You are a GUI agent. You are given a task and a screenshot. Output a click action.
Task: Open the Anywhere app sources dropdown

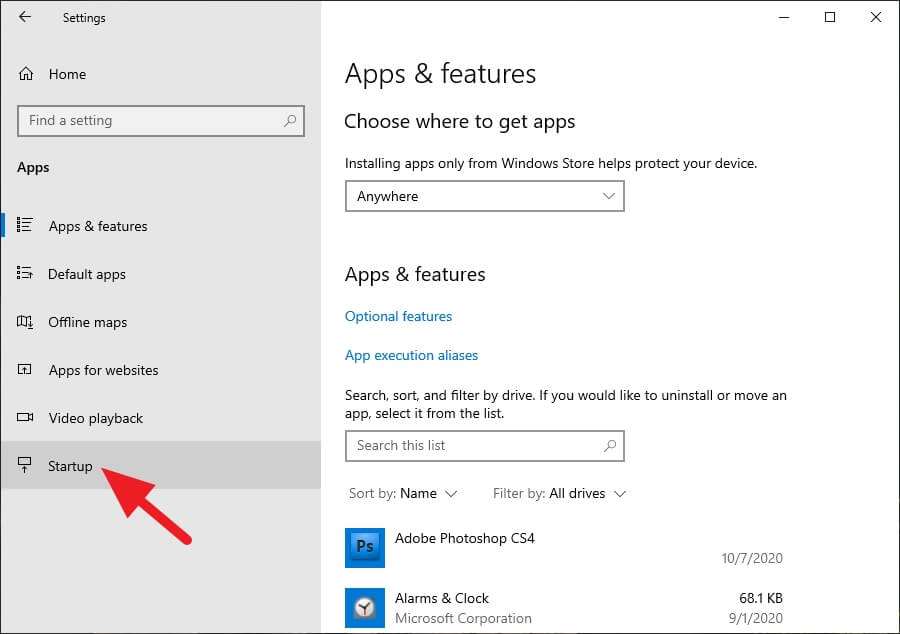[x=484, y=196]
